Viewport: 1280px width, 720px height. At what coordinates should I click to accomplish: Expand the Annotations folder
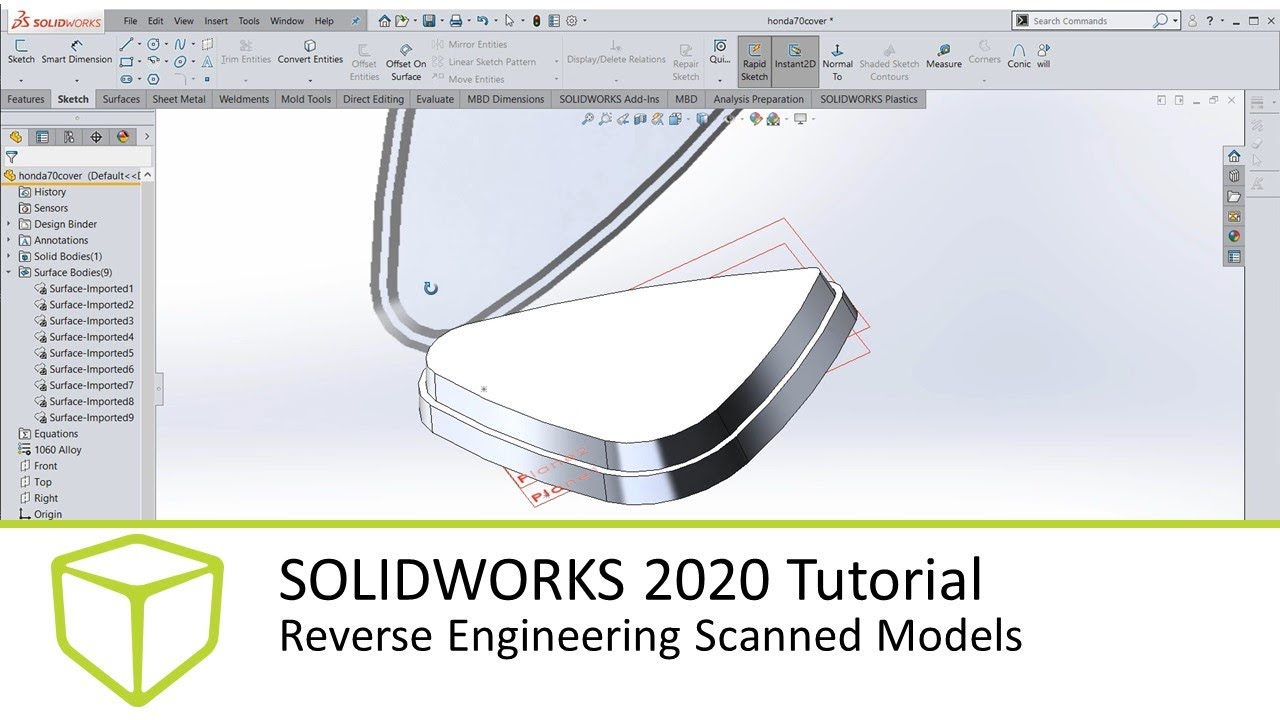[x=10, y=240]
